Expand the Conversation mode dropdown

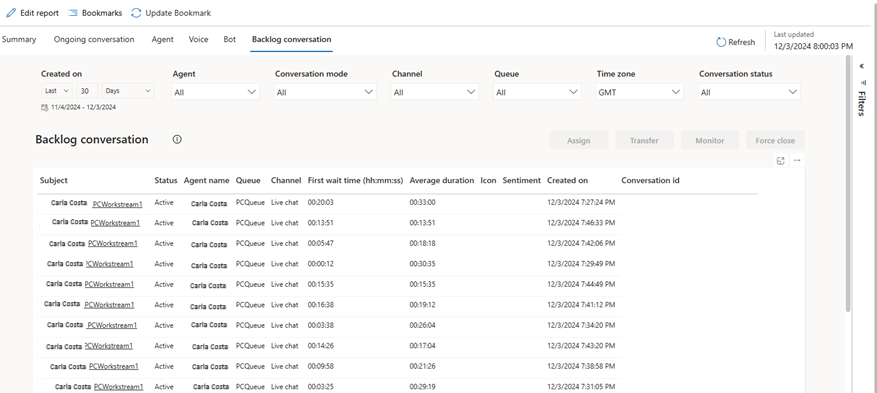tap(325, 92)
